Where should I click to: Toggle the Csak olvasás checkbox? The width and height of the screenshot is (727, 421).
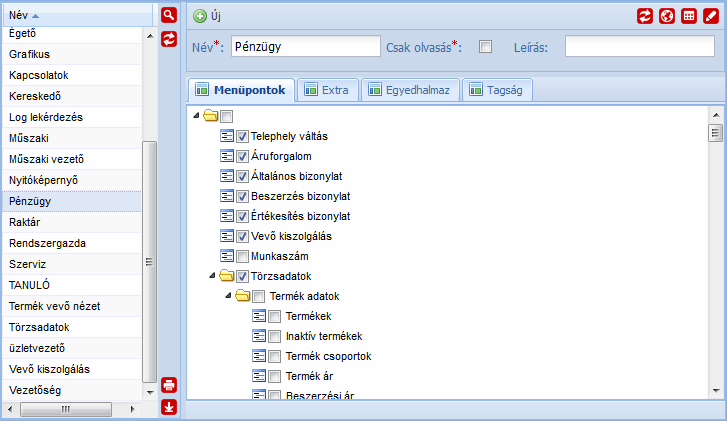(x=485, y=46)
